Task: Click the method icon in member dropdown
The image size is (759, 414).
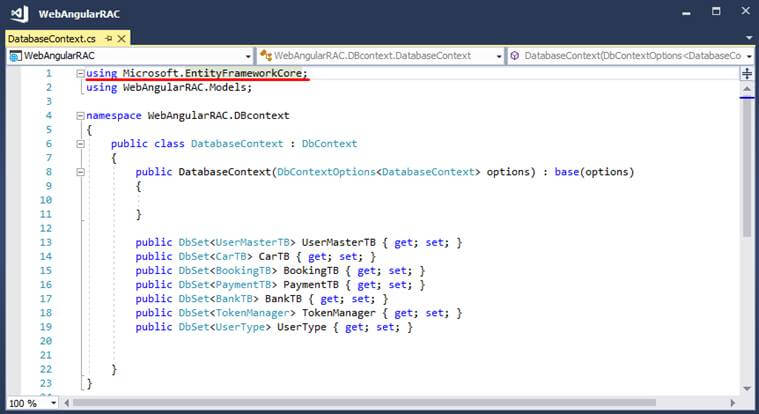Action: tap(515, 56)
